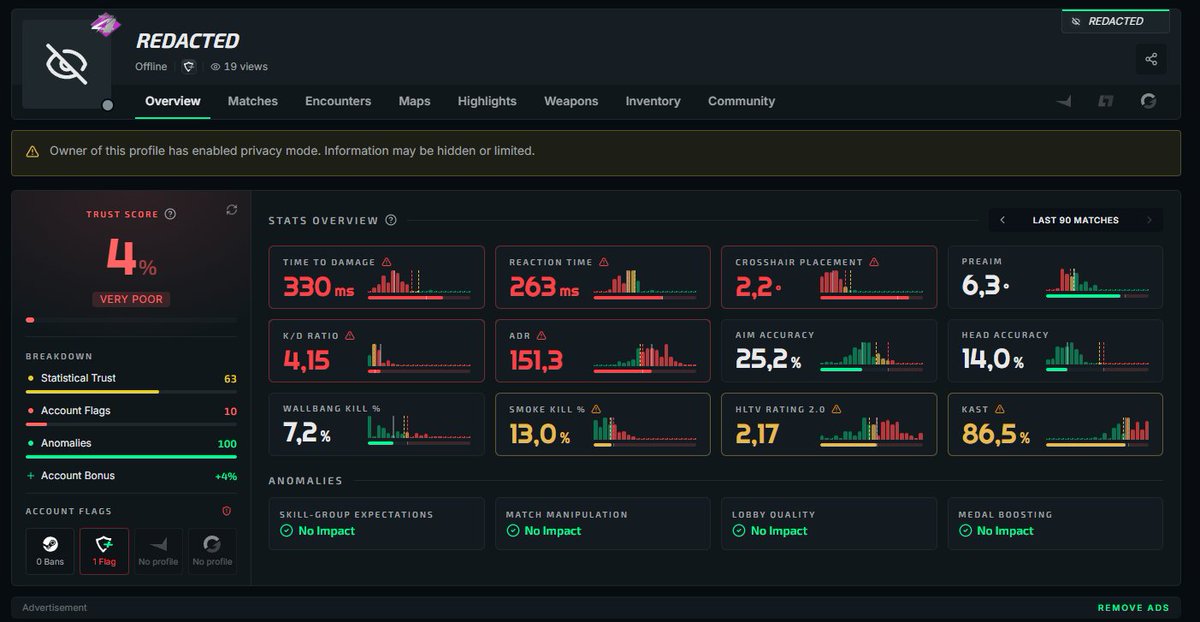Viewport: 1200px width, 622px height.
Task: Click the Wallbang Kill % 7,2 value
Action: point(307,433)
